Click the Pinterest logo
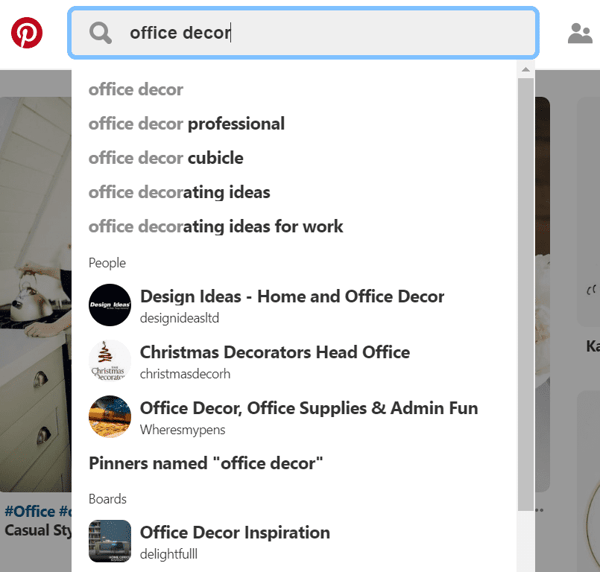Viewport: 600px width, 572px height. (x=27, y=33)
